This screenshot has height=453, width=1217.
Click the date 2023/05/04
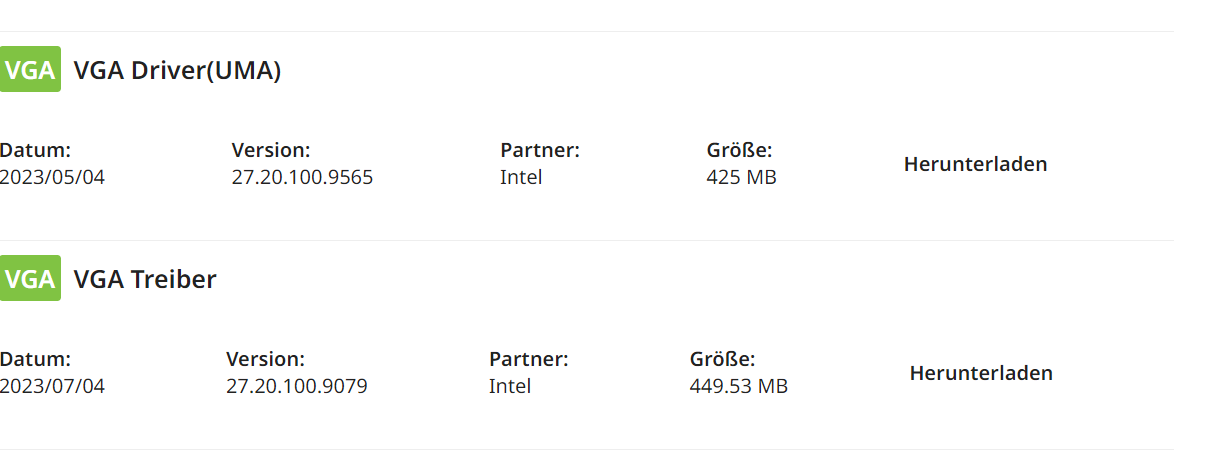(x=52, y=178)
